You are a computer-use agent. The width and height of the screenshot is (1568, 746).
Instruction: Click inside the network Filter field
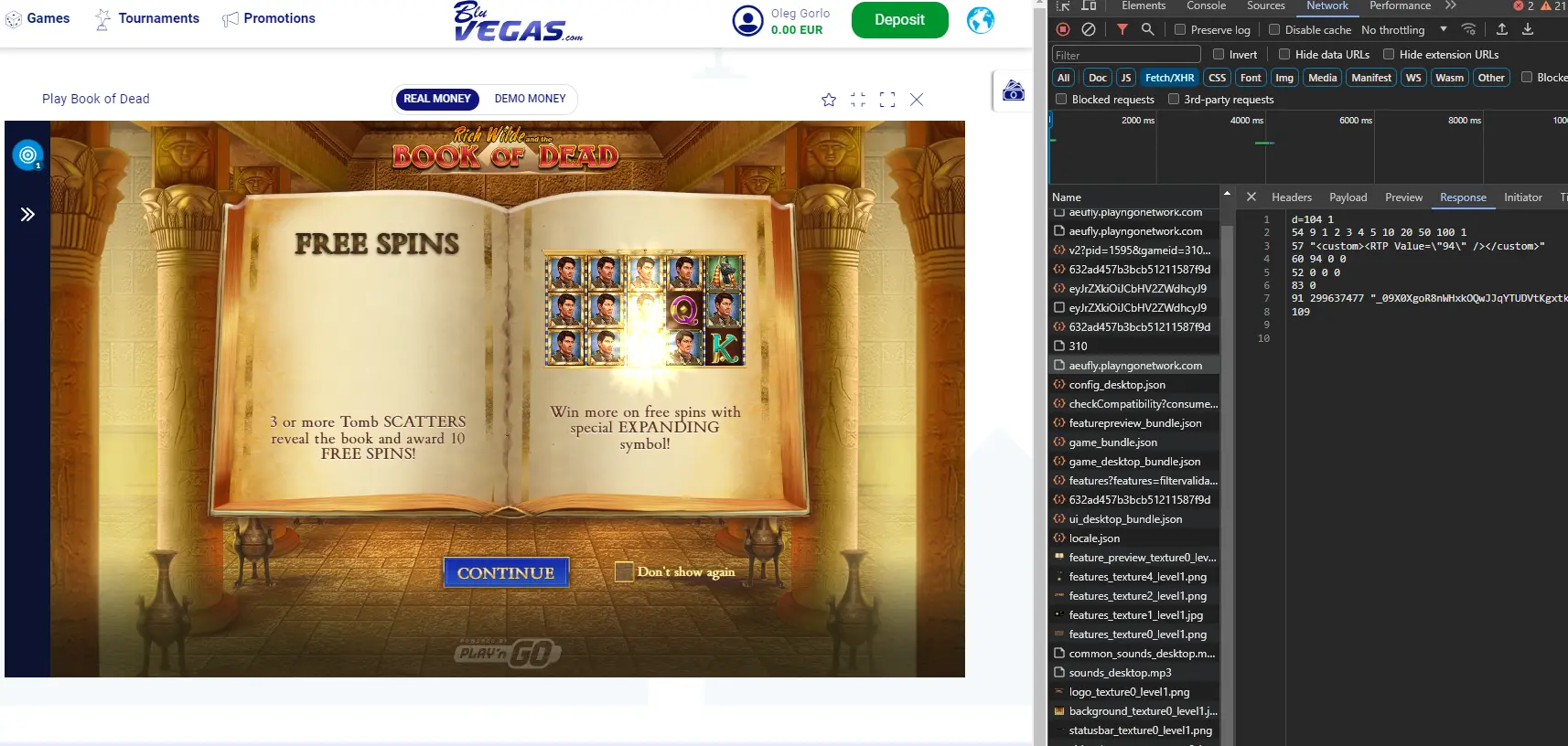point(1126,55)
